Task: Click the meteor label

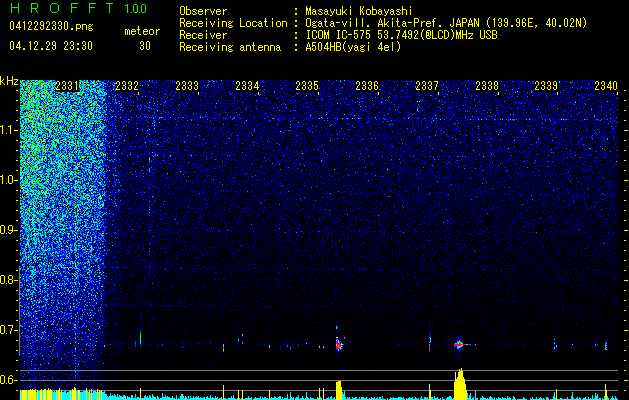Action: point(142,32)
